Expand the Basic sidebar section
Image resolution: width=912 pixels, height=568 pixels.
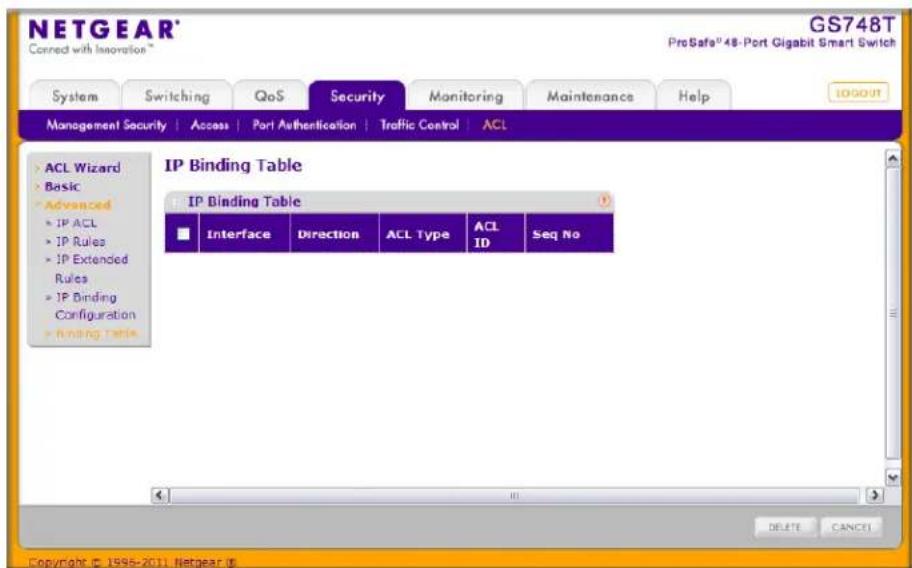click(62, 187)
